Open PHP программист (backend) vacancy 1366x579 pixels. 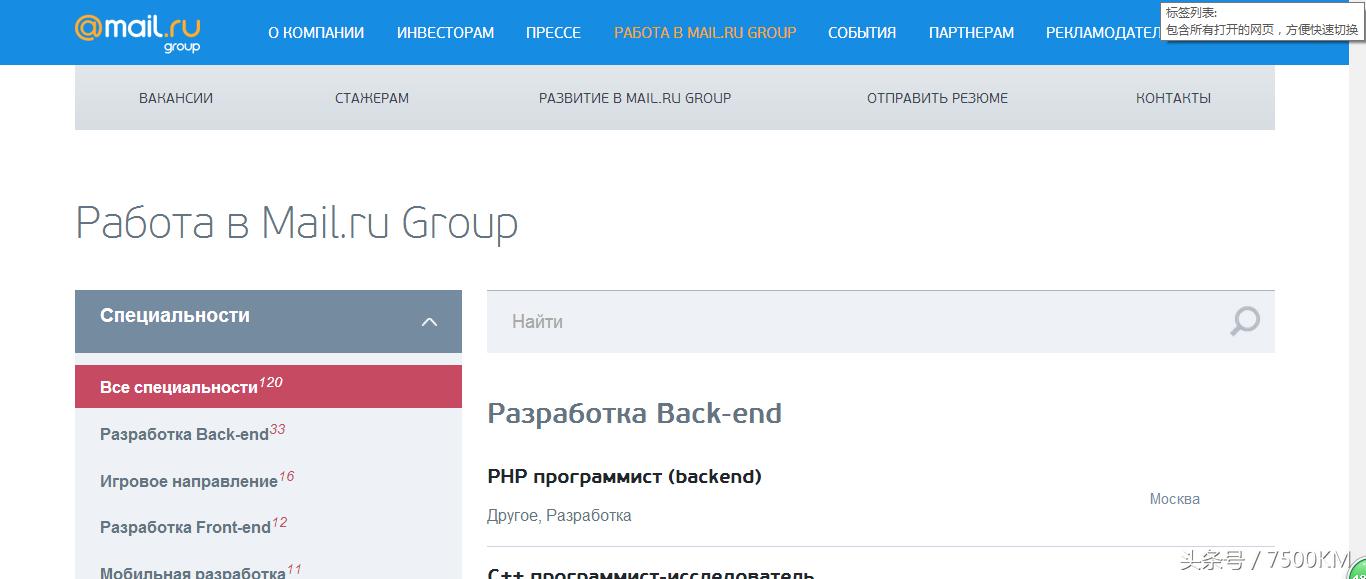pos(624,477)
